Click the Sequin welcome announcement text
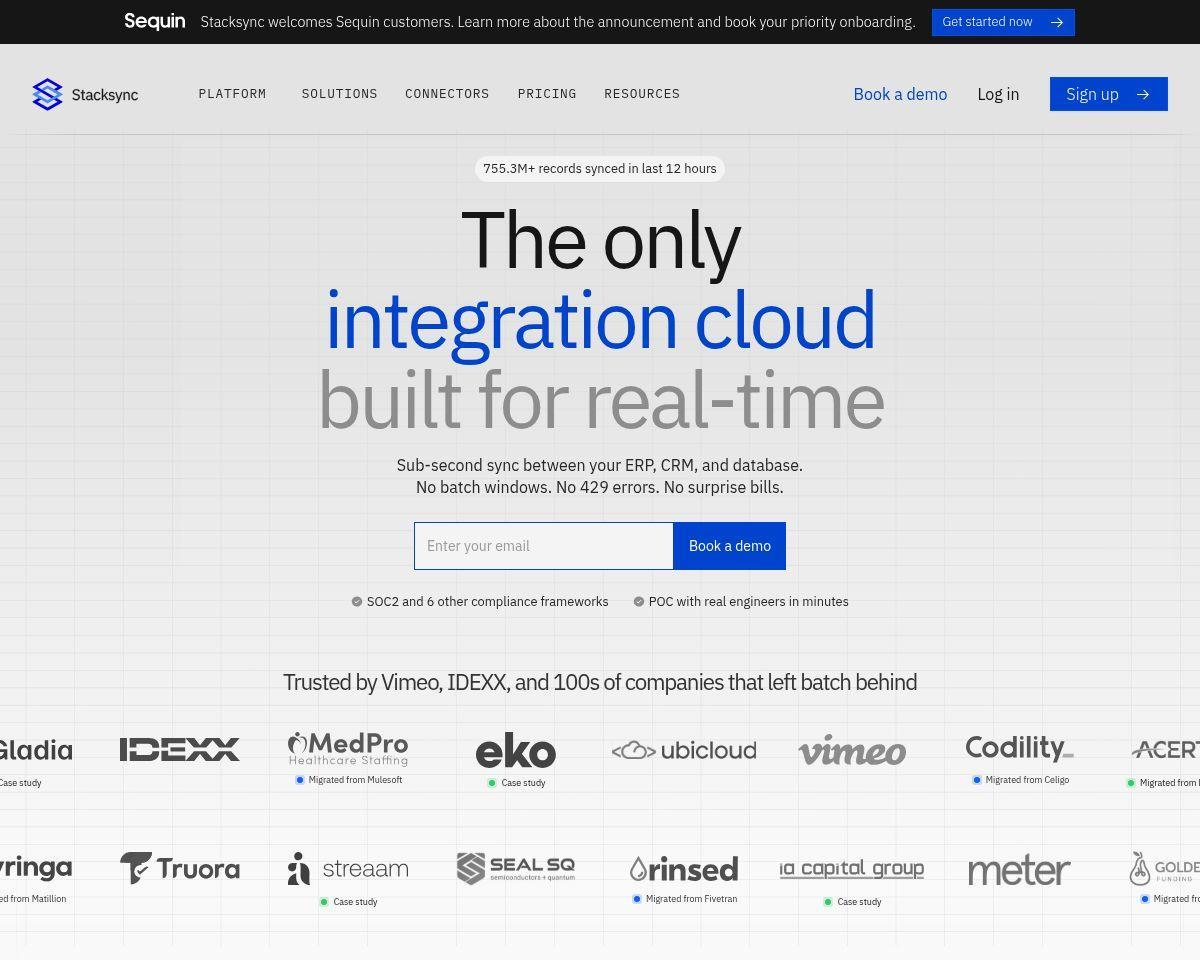 pos(557,22)
